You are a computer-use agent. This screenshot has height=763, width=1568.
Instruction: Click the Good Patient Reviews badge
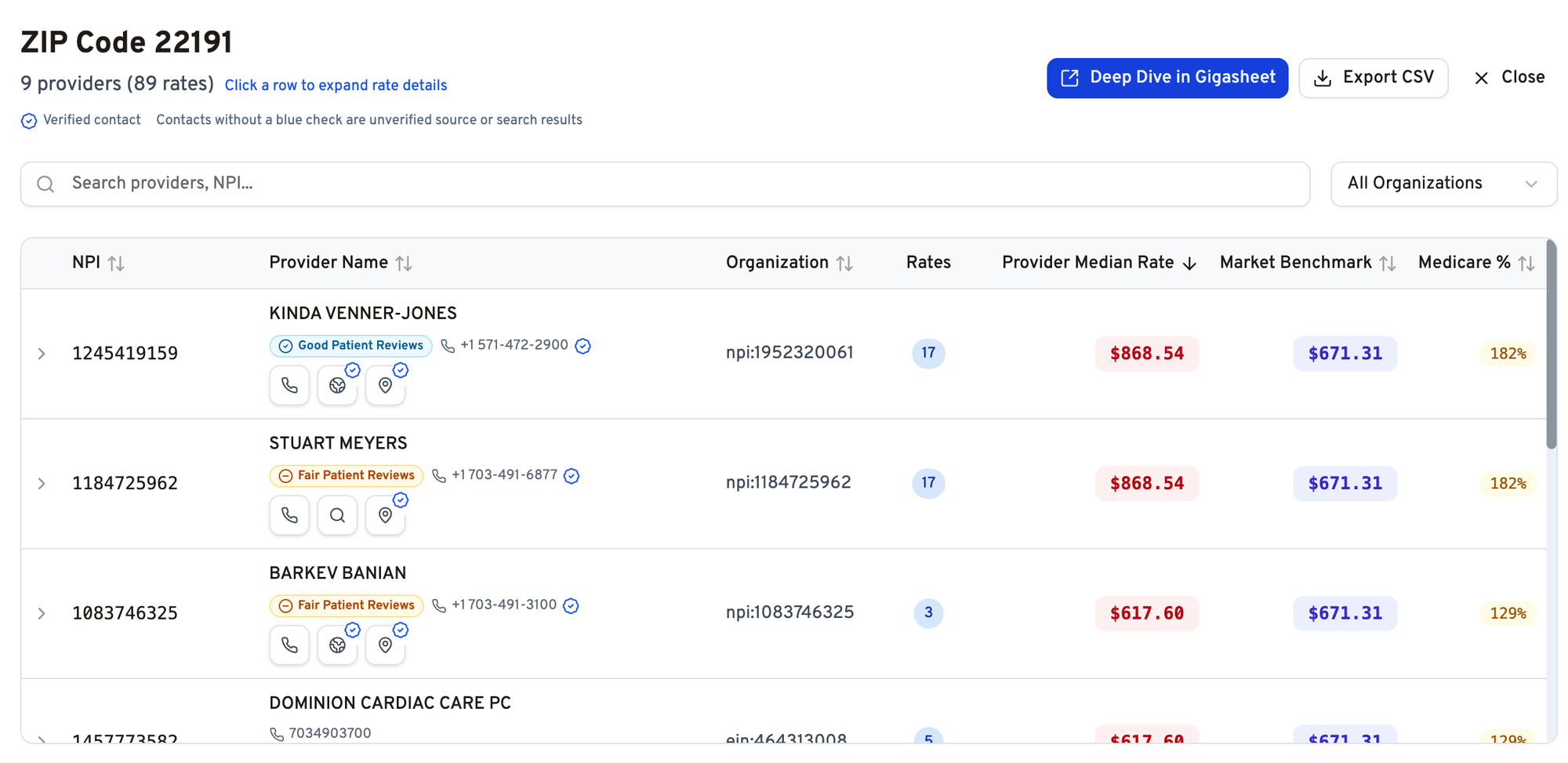pos(350,346)
